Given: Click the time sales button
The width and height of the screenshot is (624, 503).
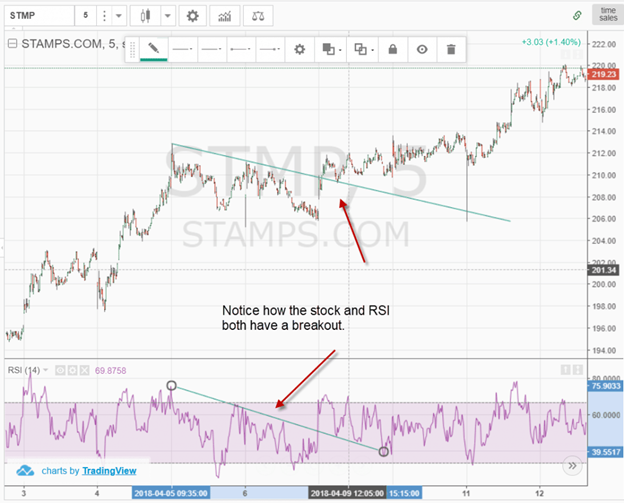Looking at the screenshot, I should click(608, 14).
